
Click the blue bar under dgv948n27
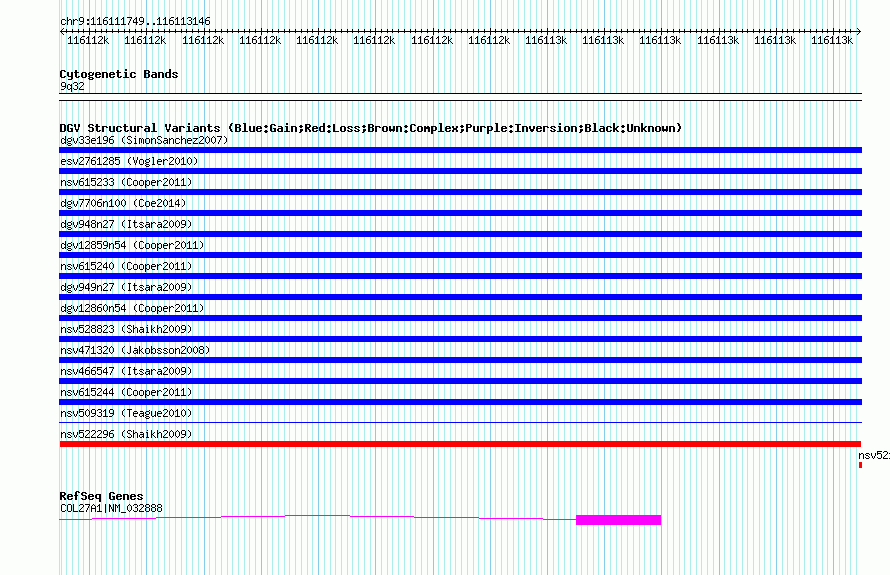point(460,234)
